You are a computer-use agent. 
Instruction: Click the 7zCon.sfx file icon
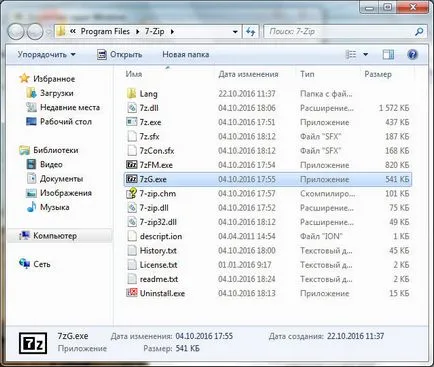click(x=132, y=151)
